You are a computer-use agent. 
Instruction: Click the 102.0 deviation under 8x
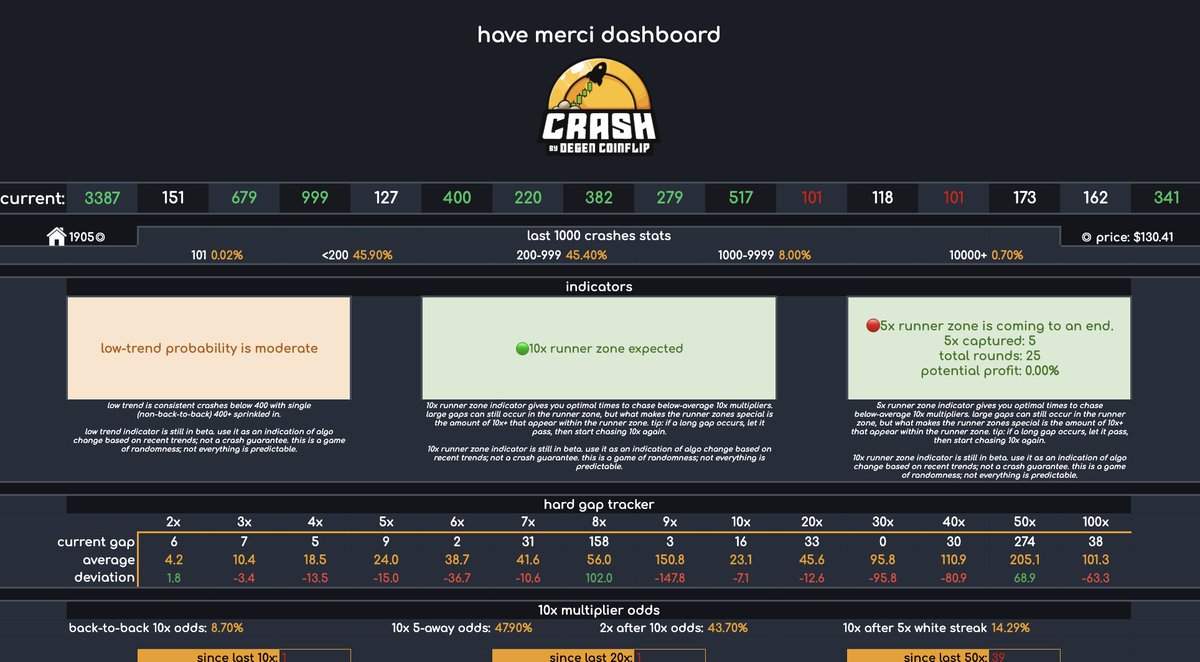599,577
